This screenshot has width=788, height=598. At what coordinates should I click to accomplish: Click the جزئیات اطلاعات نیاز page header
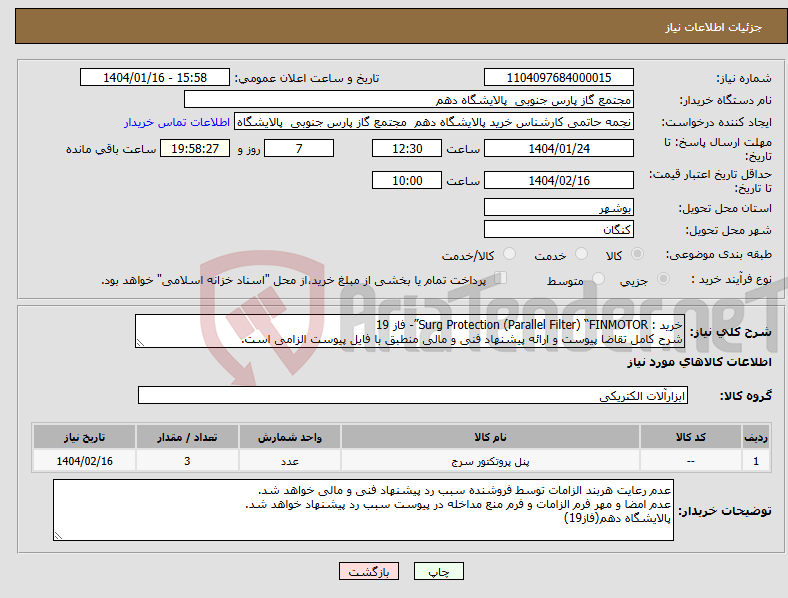714,27
